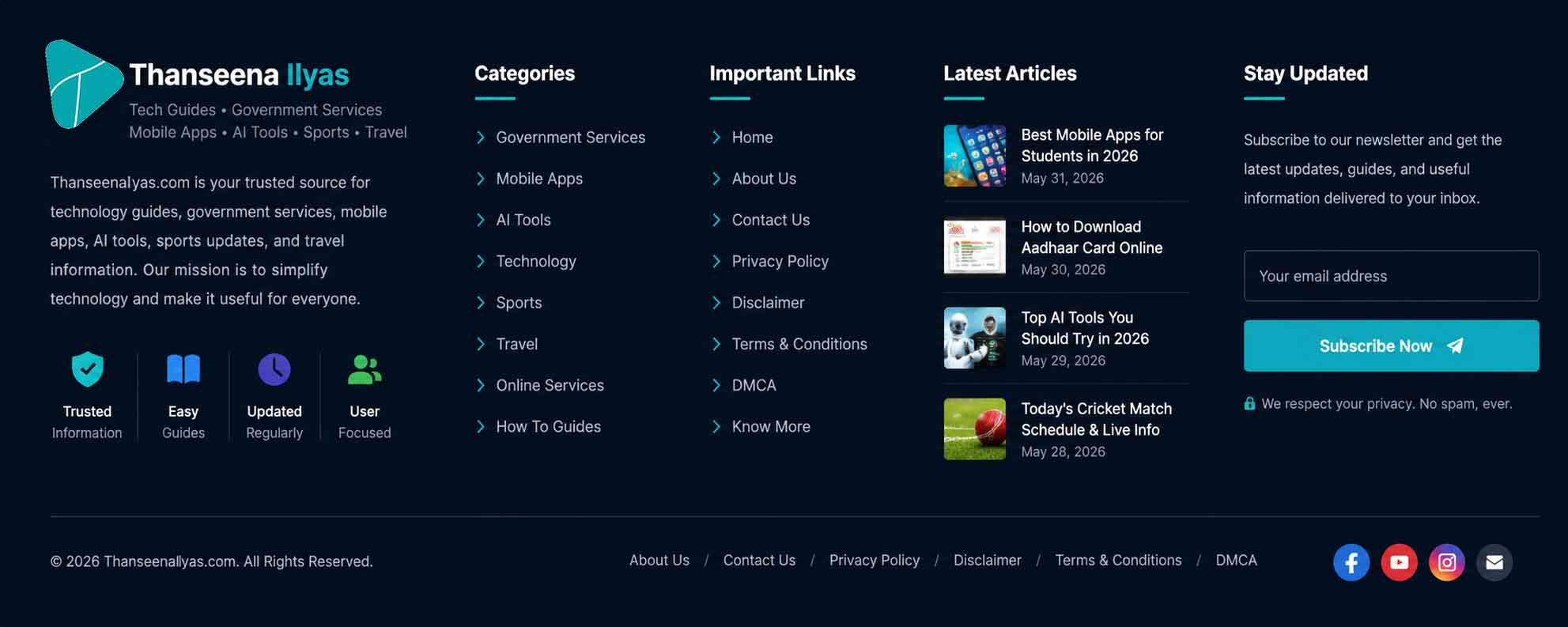Viewport: 1568px width, 627px height.
Task: Click the paper plane icon on Subscribe button
Action: pos(1455,346)
